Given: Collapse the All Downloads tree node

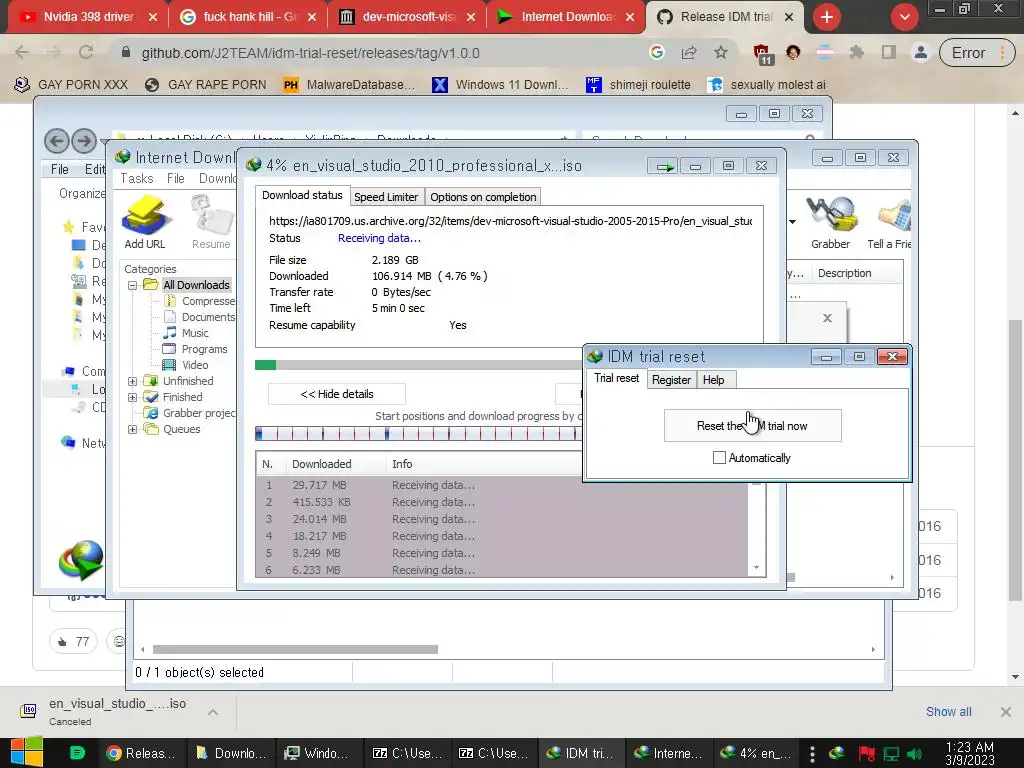Looking at the screenshot, I should coord(133,285).
